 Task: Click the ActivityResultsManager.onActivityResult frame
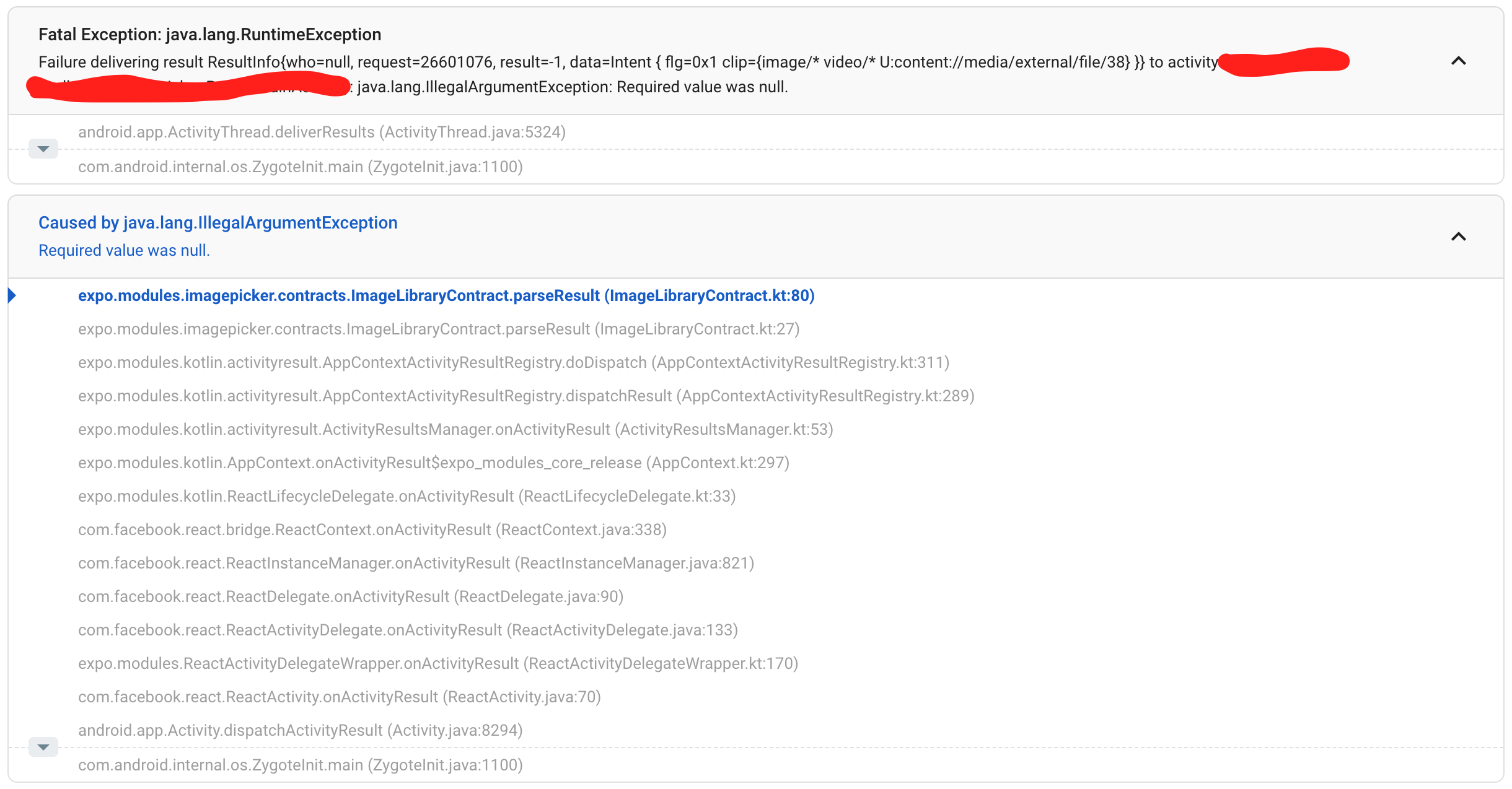455,429
